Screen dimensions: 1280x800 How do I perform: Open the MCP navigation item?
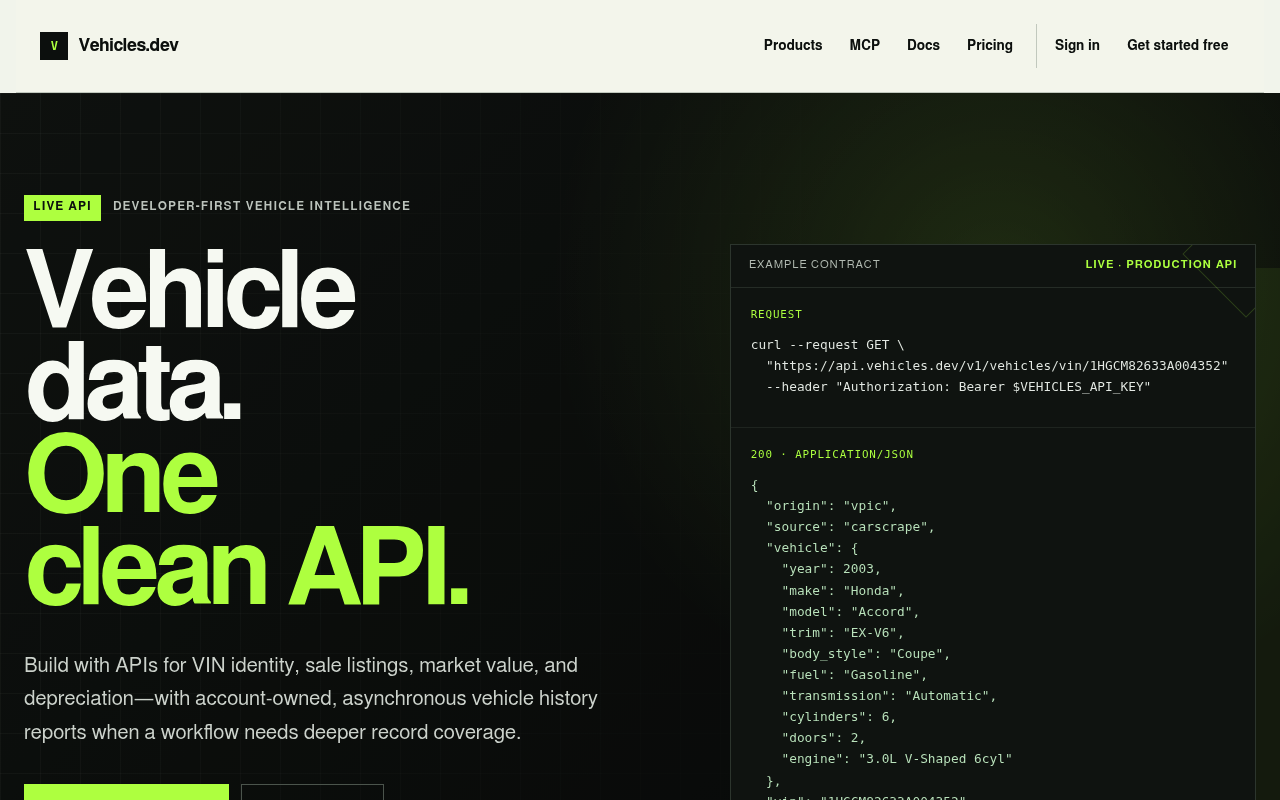tap(865, 45)
